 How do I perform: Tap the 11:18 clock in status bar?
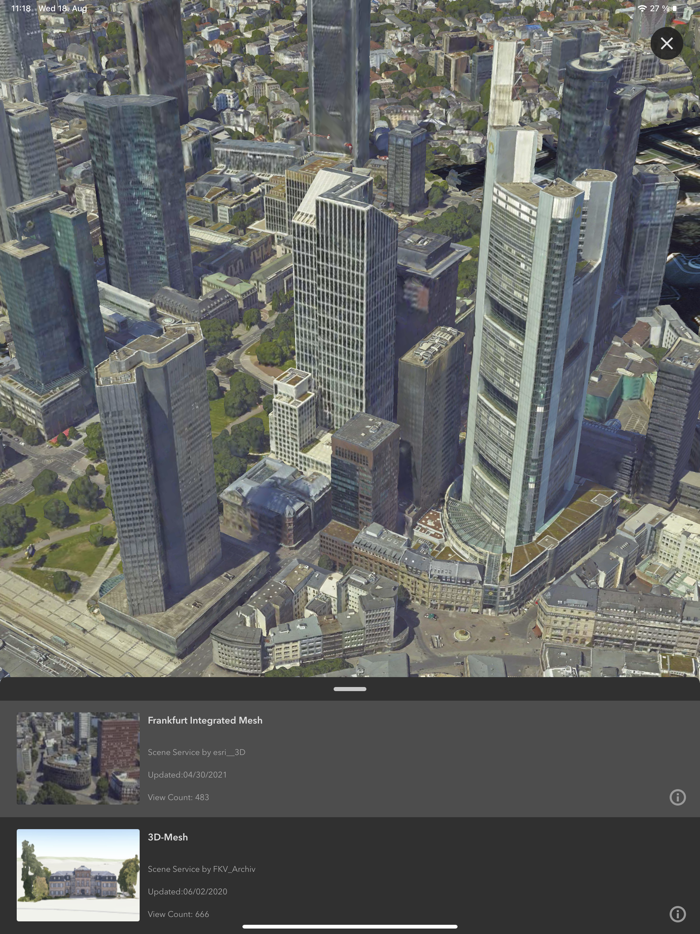(21, 8)
